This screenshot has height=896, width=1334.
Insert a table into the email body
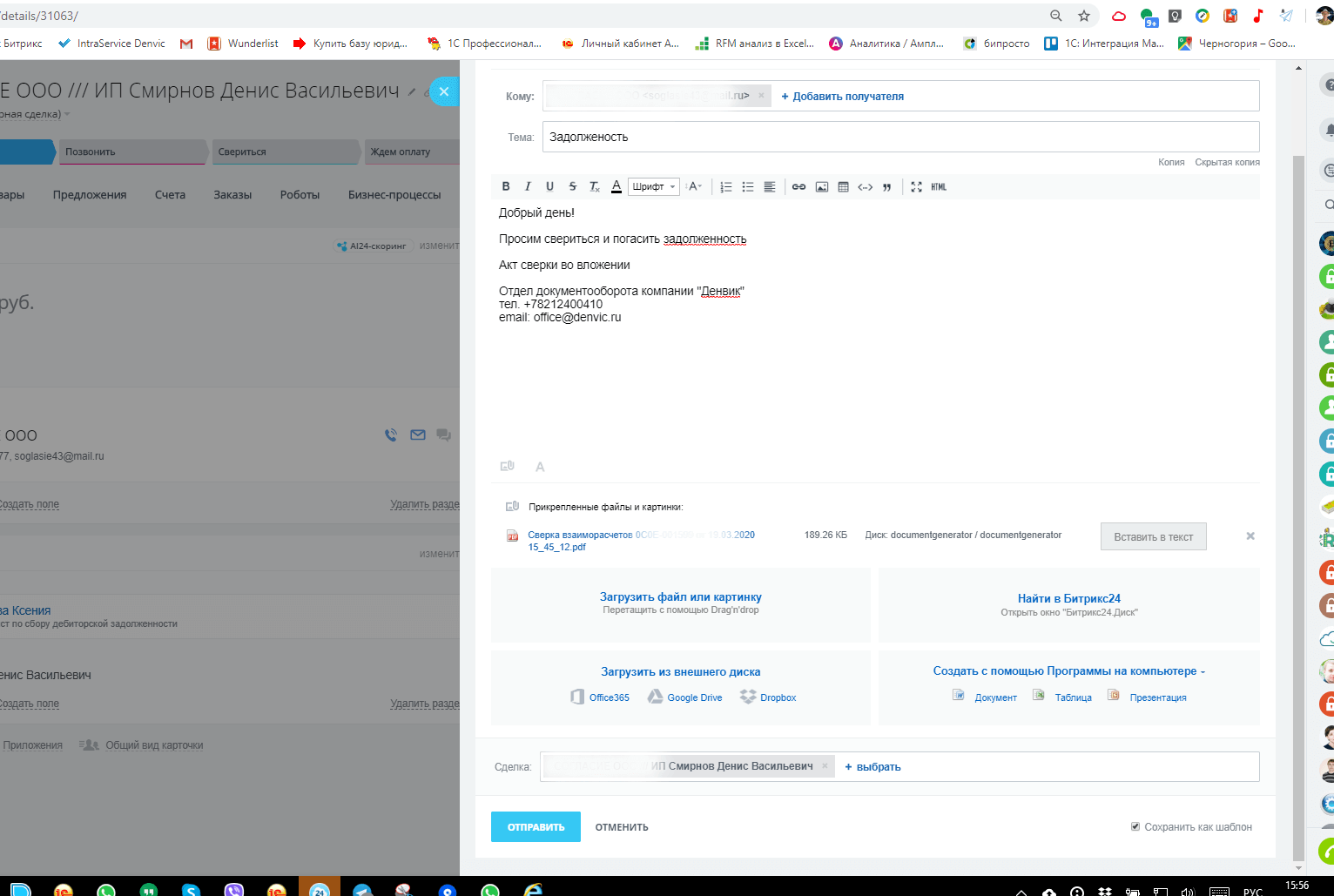(843, 186)
